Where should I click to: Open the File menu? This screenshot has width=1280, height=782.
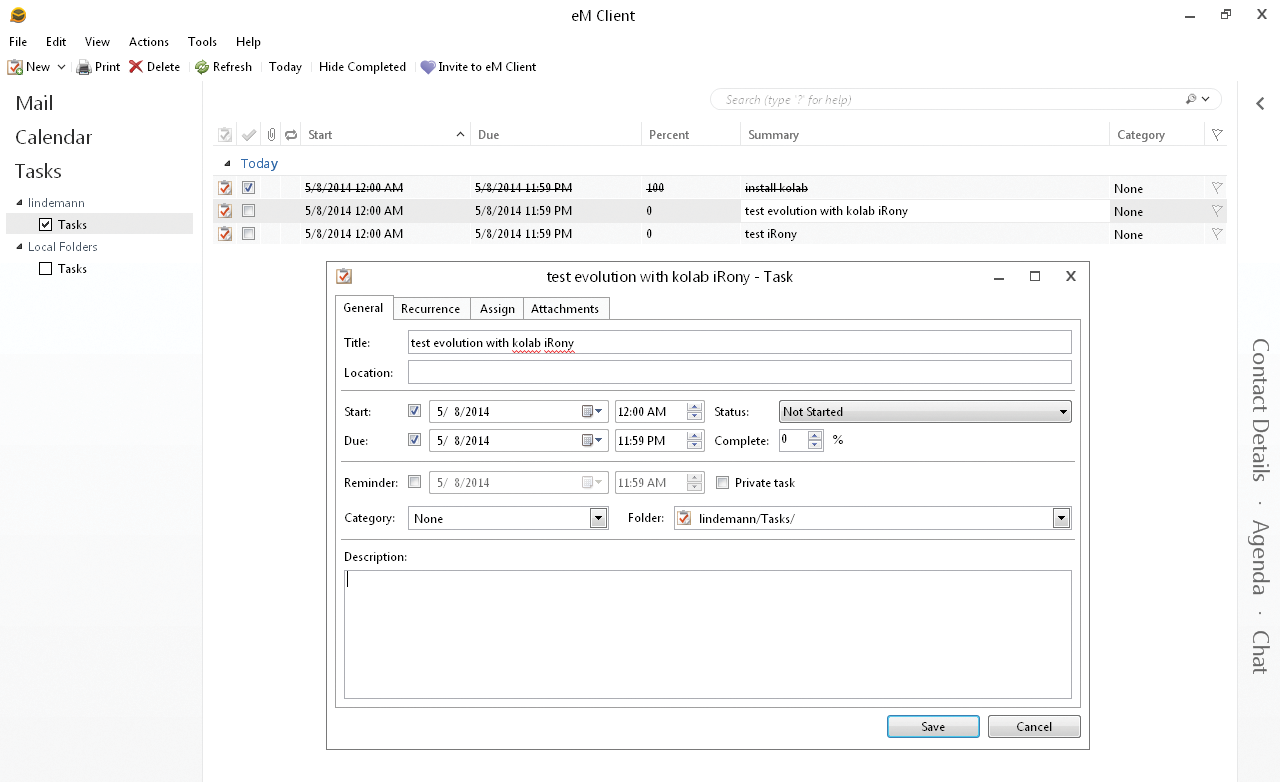[x=18, y=42]
